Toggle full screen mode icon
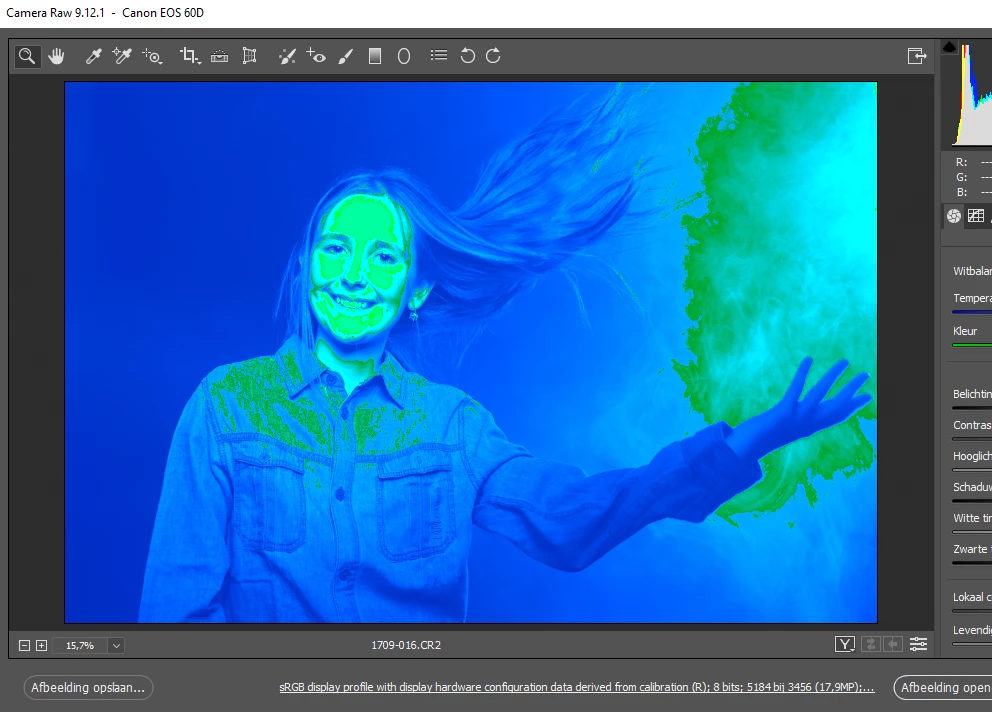This screenshot has height=712, width=992. pyautogui.click(x=917, y=56)
